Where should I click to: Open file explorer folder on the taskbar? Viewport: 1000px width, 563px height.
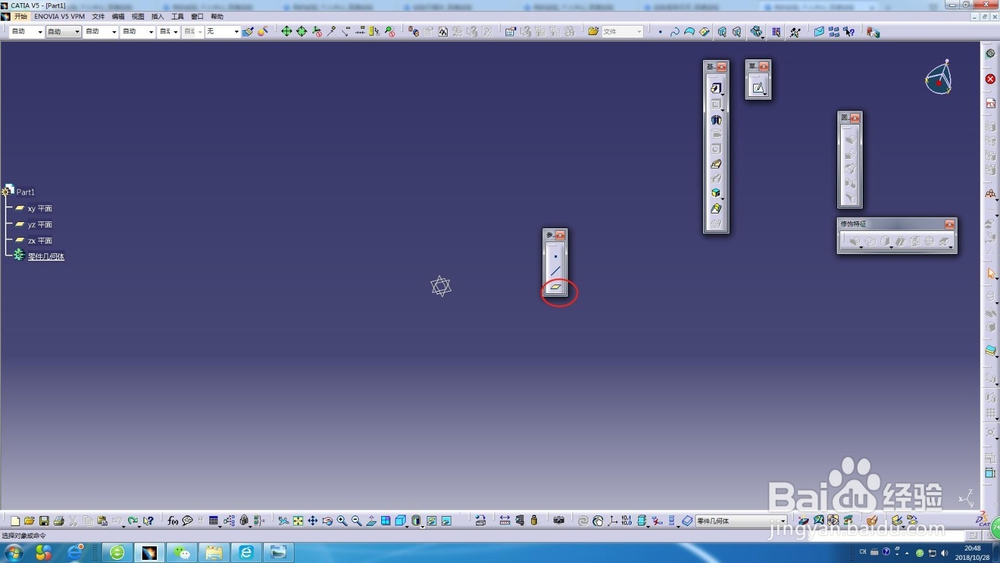pos(214,552)
